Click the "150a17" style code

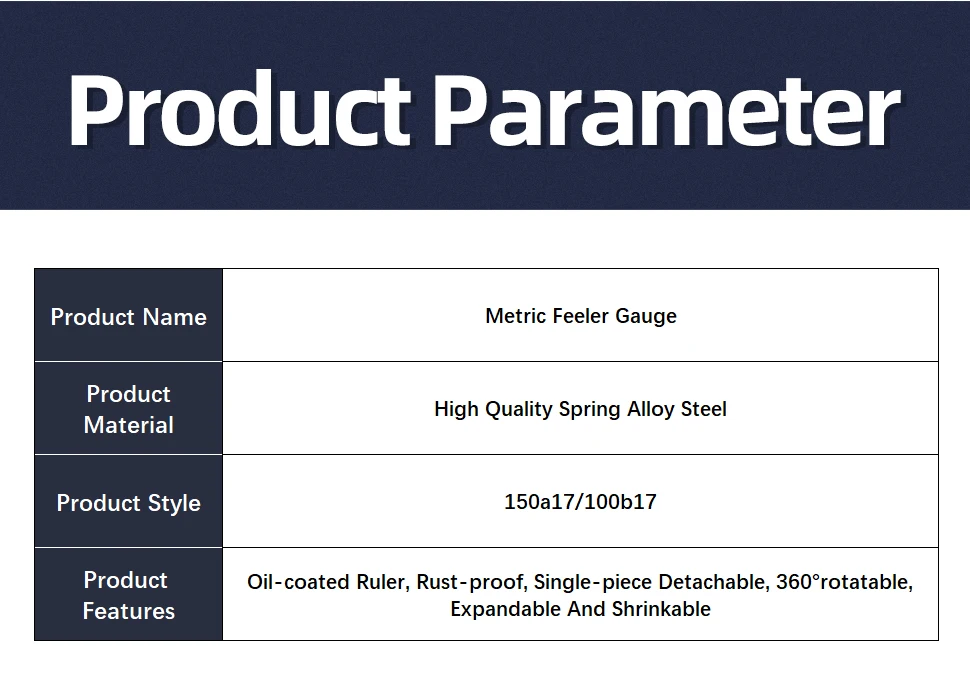tap(539, 502)
